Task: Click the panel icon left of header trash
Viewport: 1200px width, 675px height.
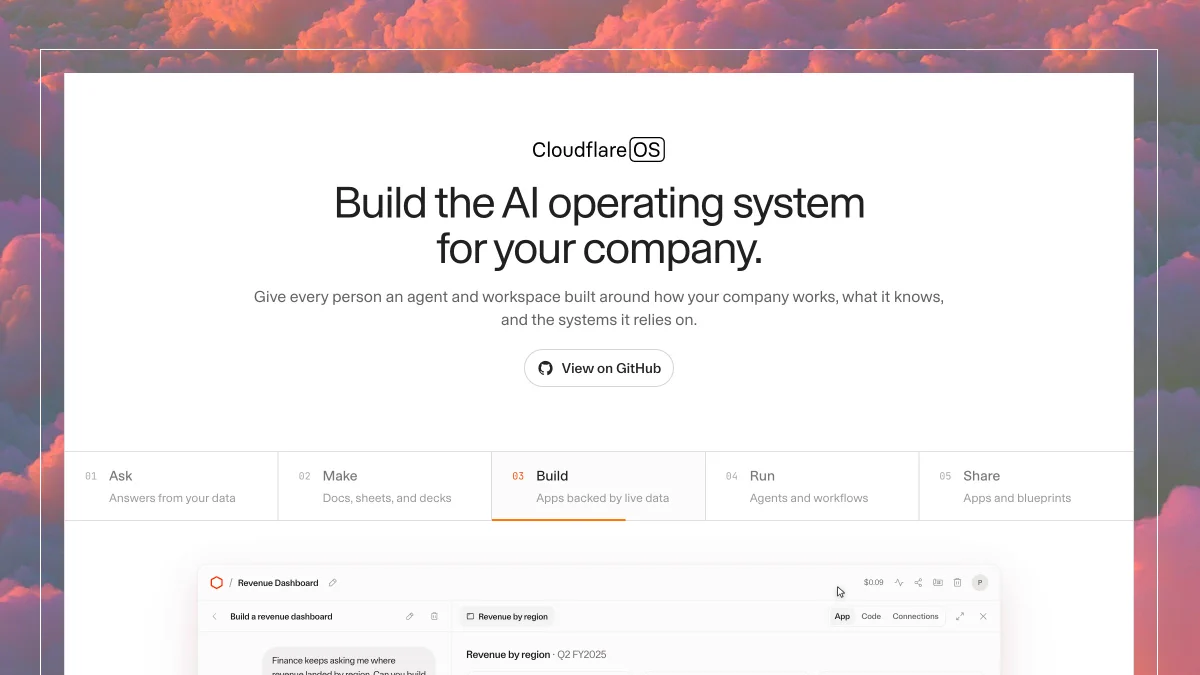Action: pos(937,582)
